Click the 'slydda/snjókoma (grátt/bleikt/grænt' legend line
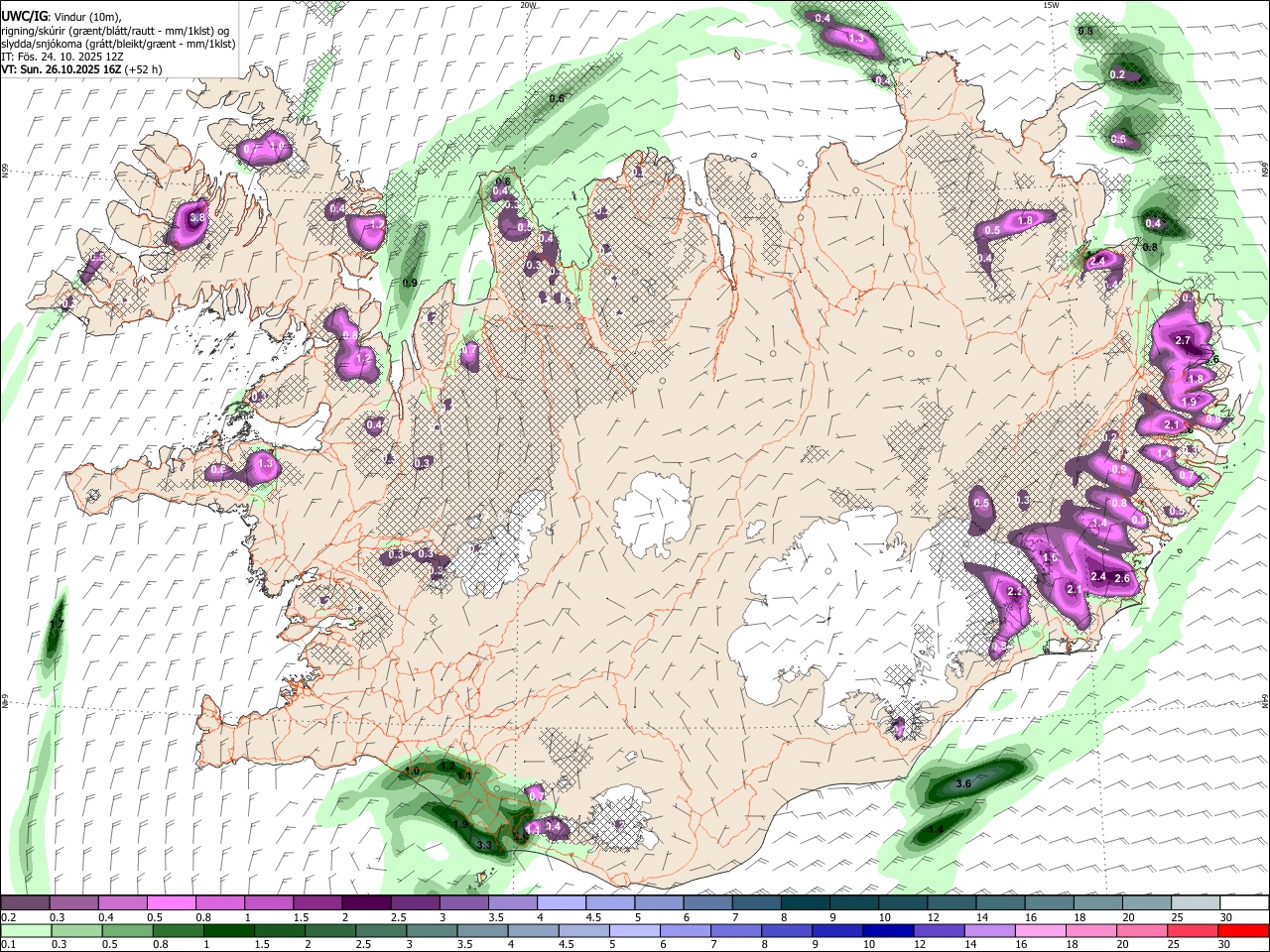This screenshot has width=1270, height=952. pyautogui.click(x=117, y=44)
